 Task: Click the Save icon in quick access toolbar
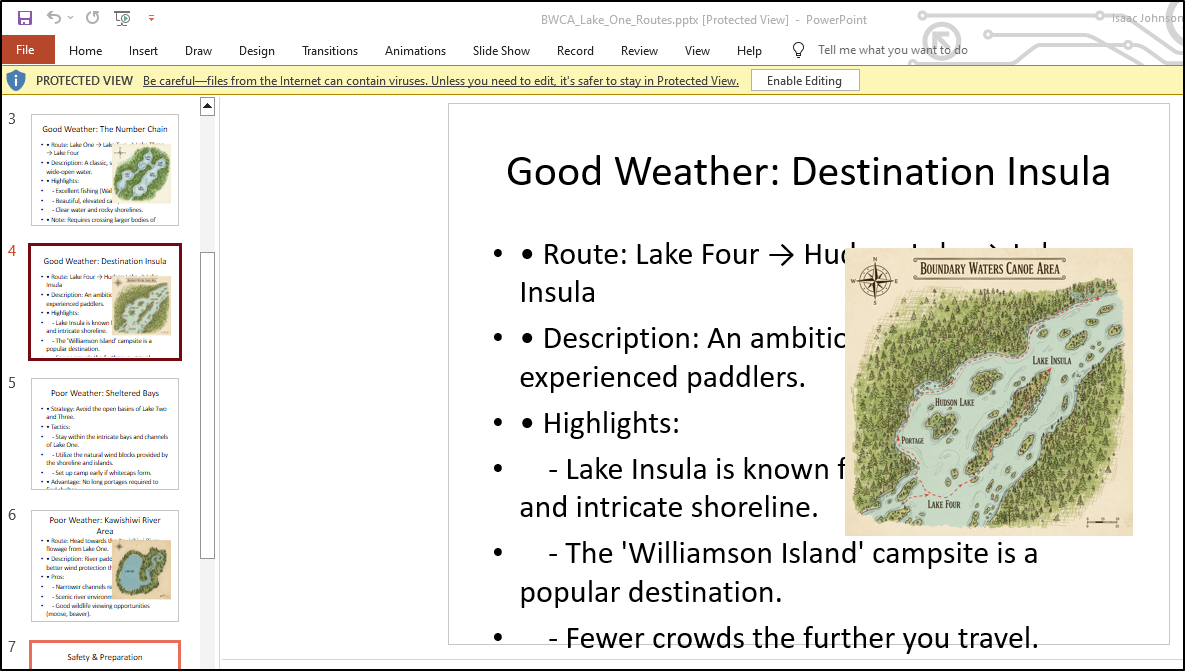pos(25,18)
